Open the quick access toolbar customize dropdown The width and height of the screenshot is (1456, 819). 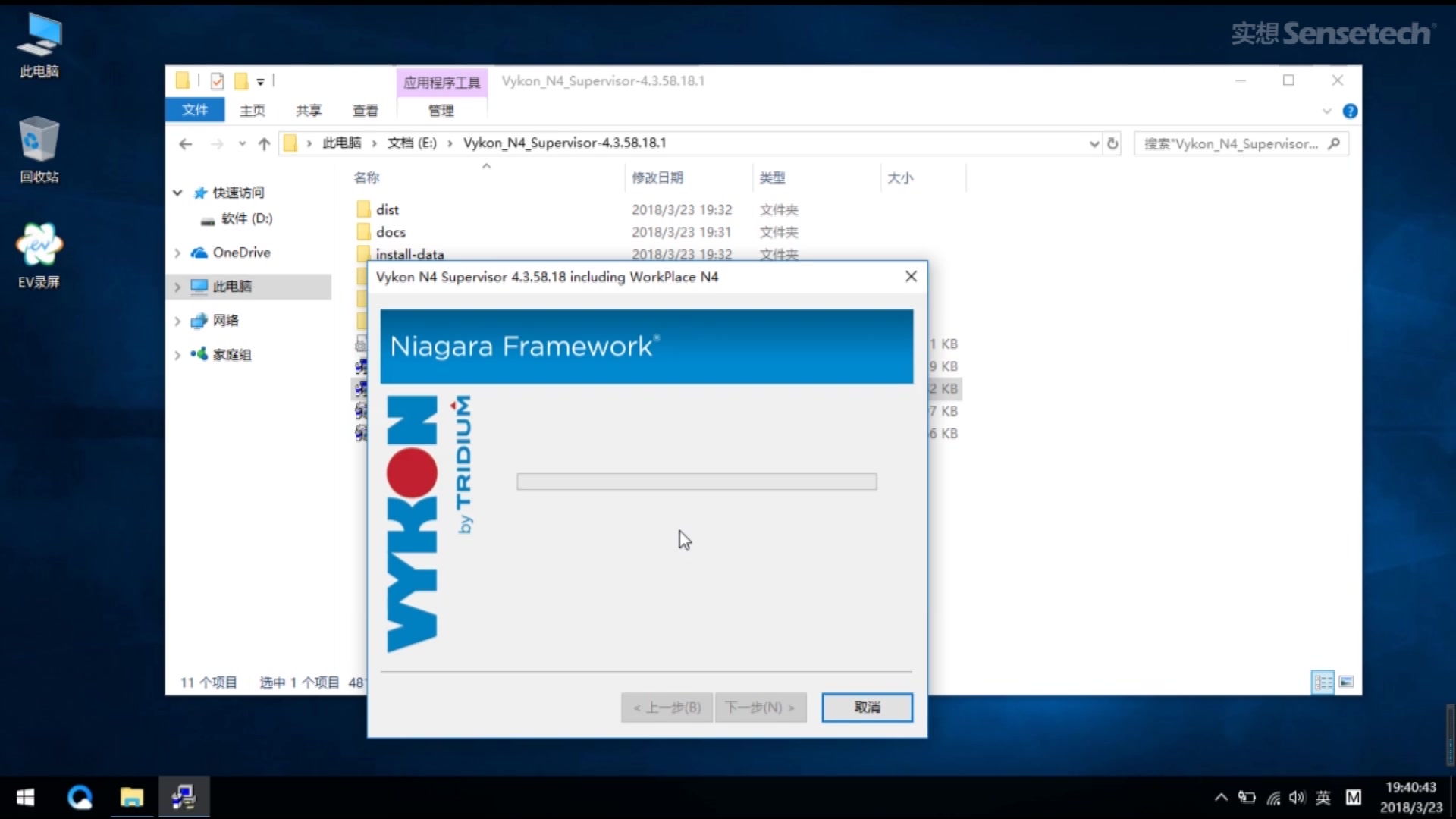point(260,82)
